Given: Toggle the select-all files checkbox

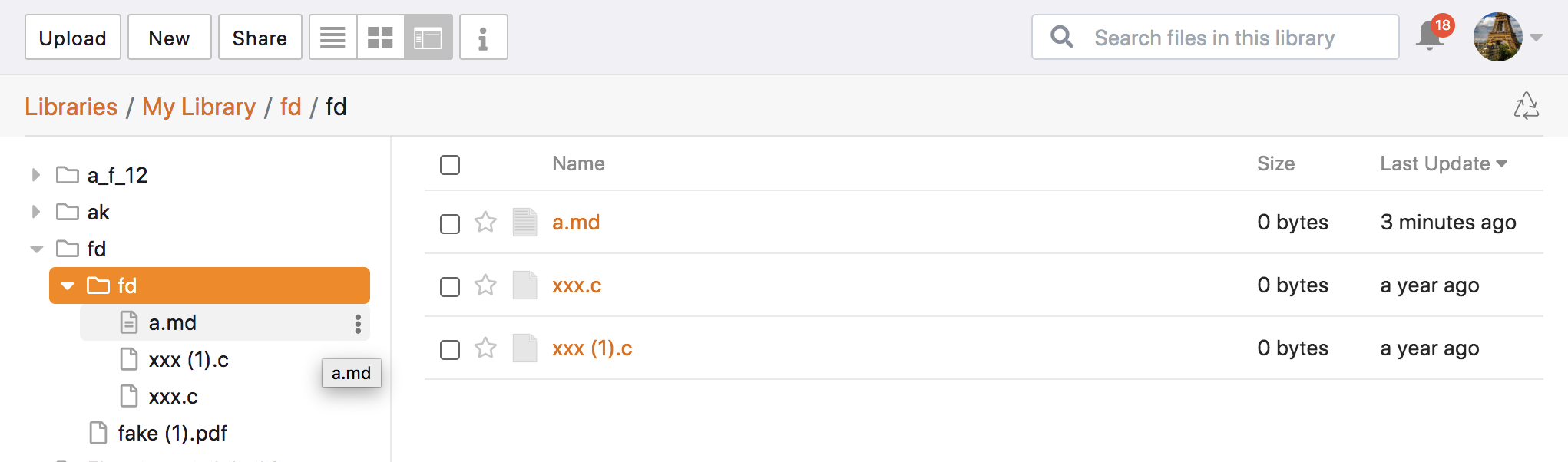Looking at the screenshot, I should [450, 165].
